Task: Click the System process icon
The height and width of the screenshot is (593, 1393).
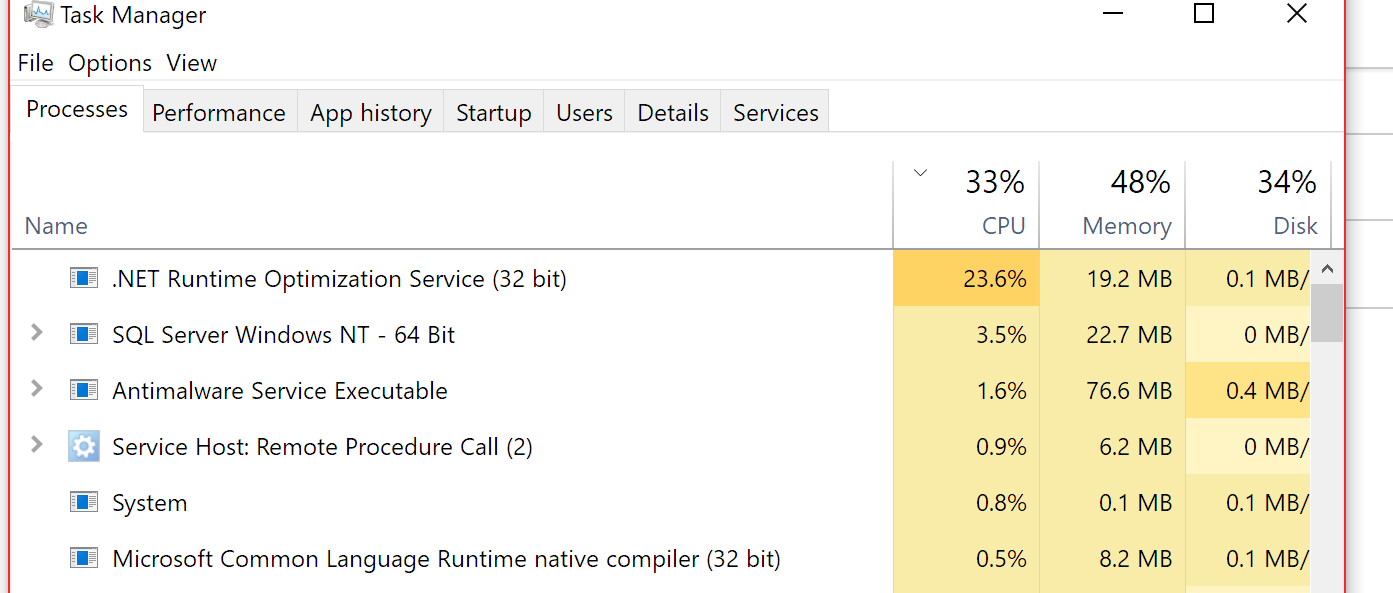Action: (x=84, y=502)
